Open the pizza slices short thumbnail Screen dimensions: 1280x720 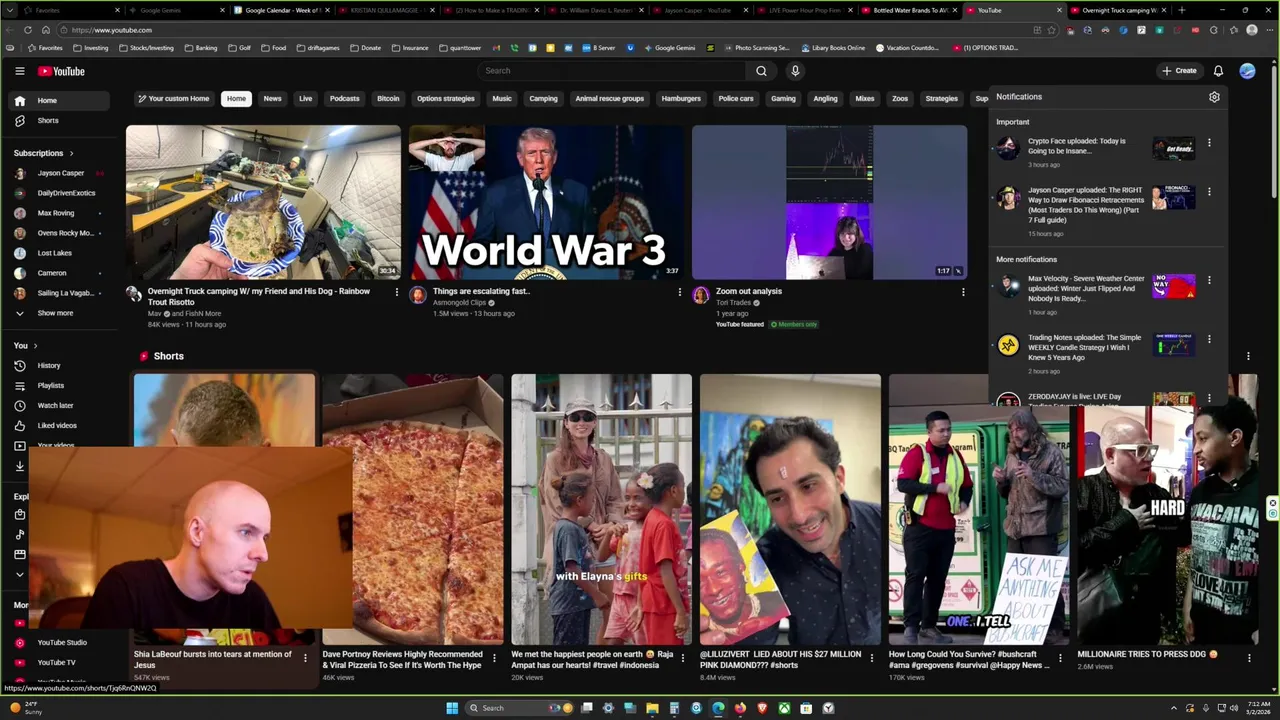412,509
